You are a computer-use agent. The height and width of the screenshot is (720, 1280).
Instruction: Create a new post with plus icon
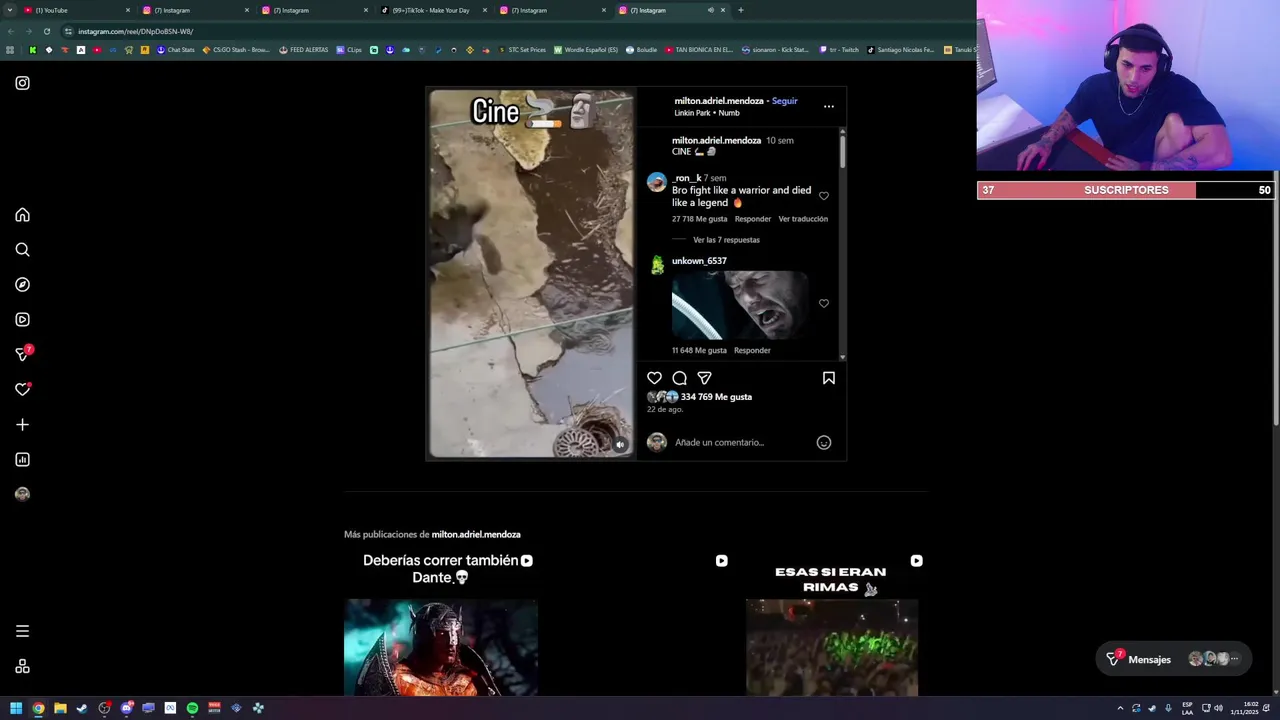[22, 425]
